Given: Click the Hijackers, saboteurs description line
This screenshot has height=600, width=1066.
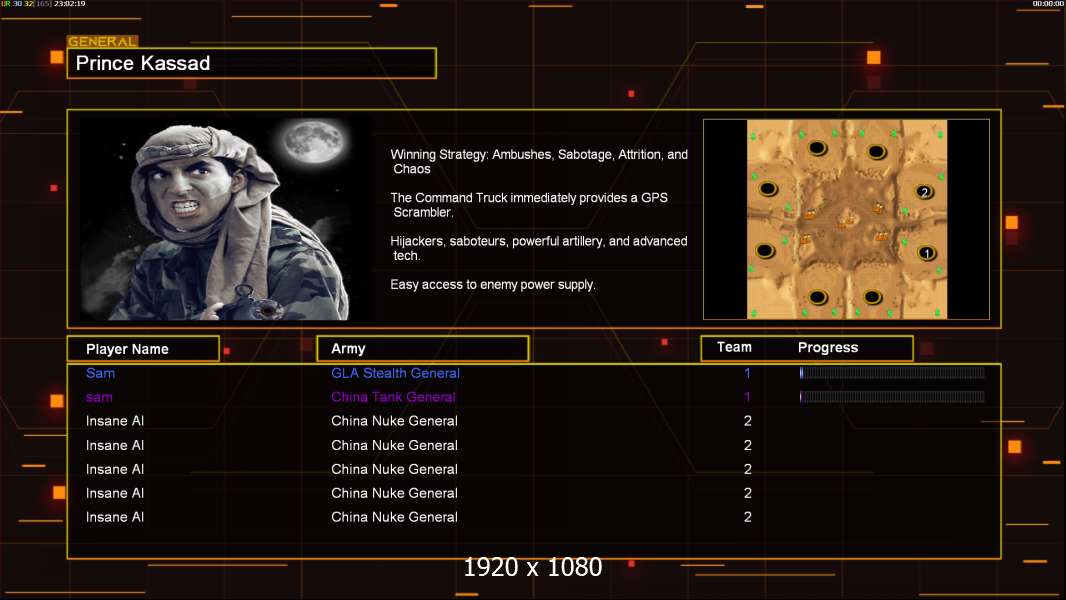Looking at the screenshot, I should [x=538, y=248].
